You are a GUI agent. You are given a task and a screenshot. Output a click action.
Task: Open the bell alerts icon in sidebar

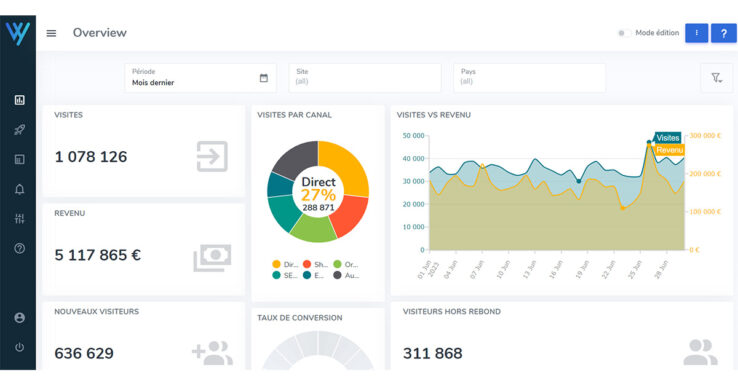[x=19, y=189]
